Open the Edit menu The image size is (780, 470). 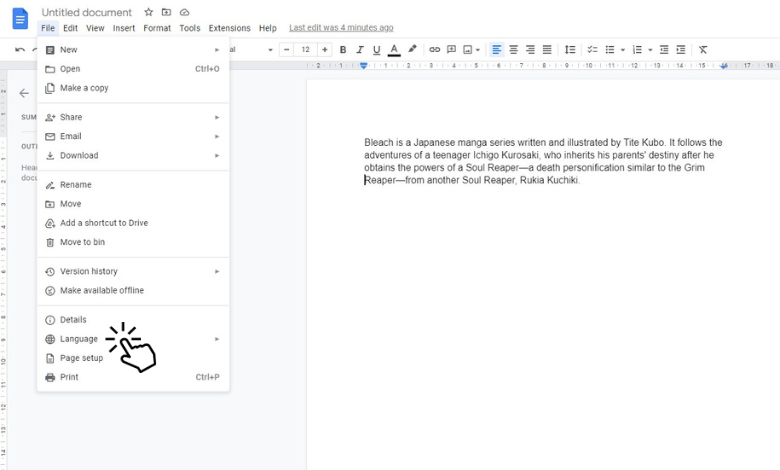click(x=70, y=28)
